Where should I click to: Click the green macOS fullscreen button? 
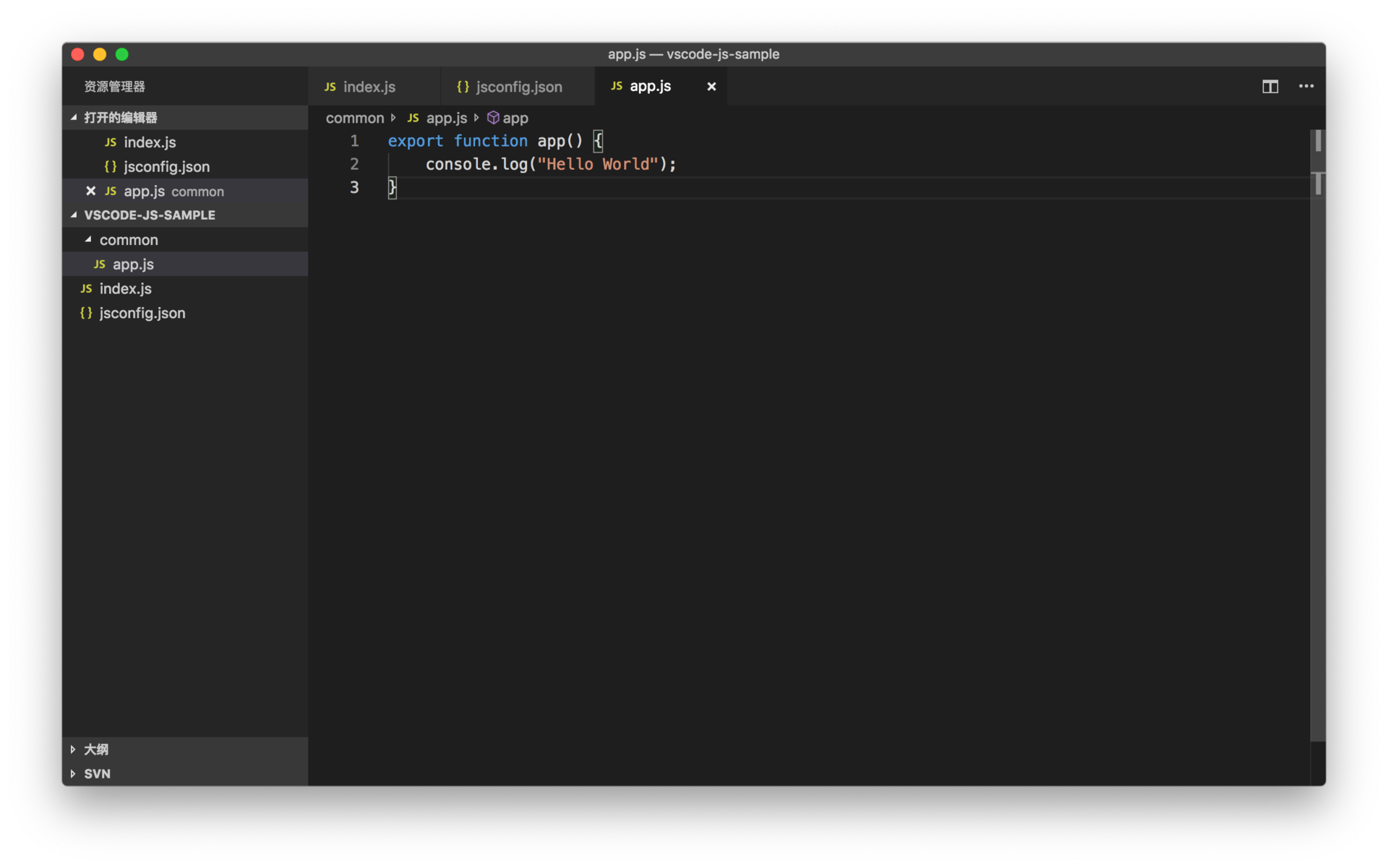pyautogui.click(x=122, y=54)
